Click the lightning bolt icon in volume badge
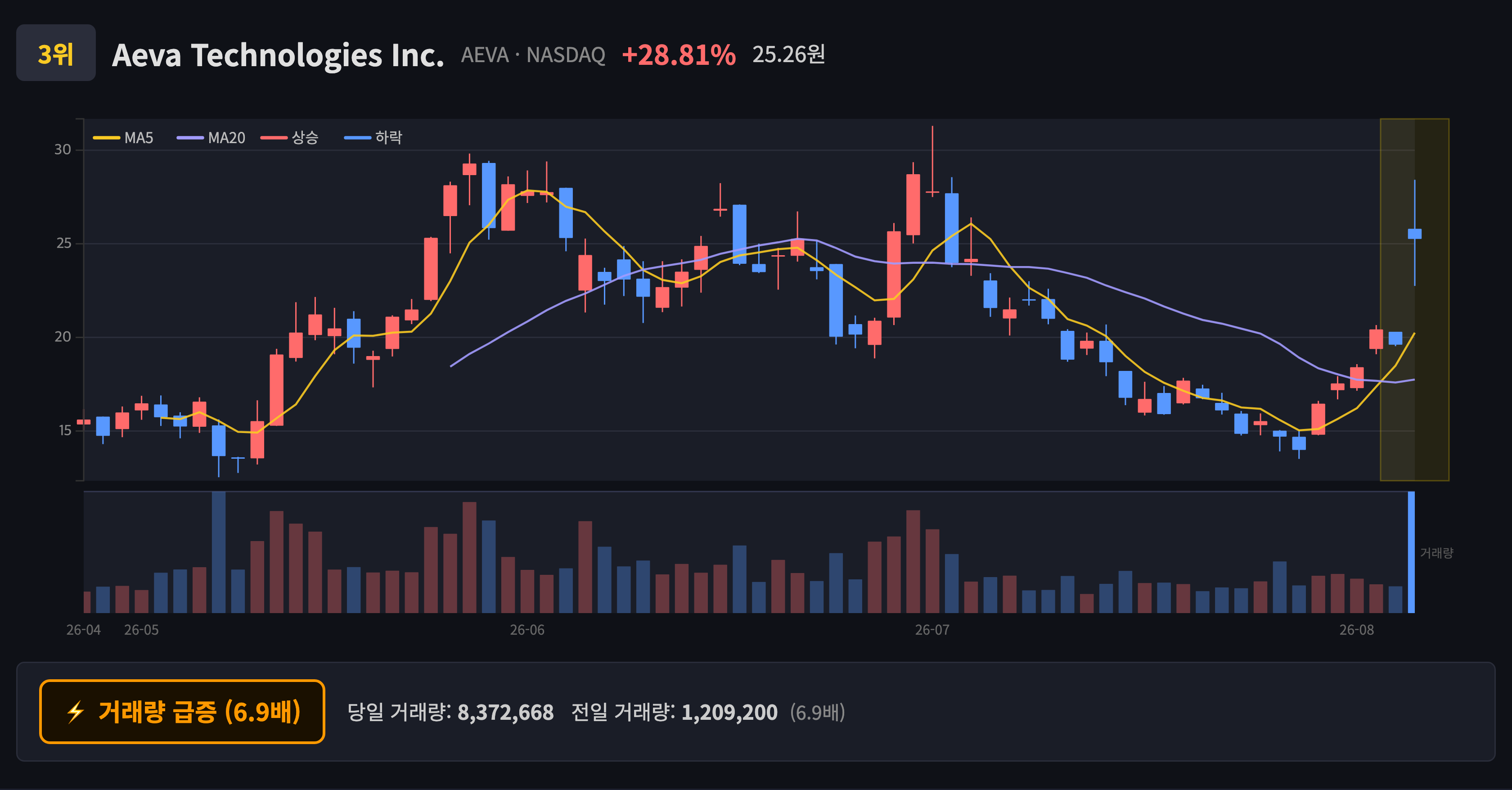 pyautogui.click(x=76, y=712)
